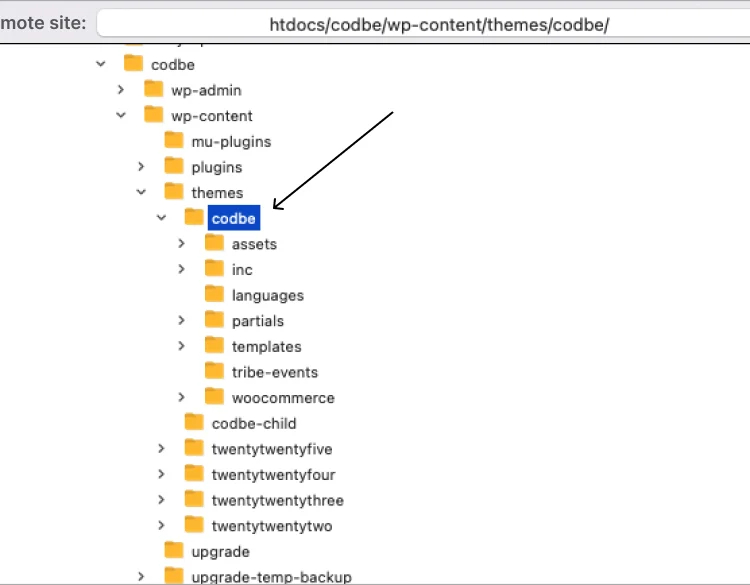The height and width of the screenshot is (585, 750).
Task: Expand the inc folder chevron
Action: pos(181,269)
